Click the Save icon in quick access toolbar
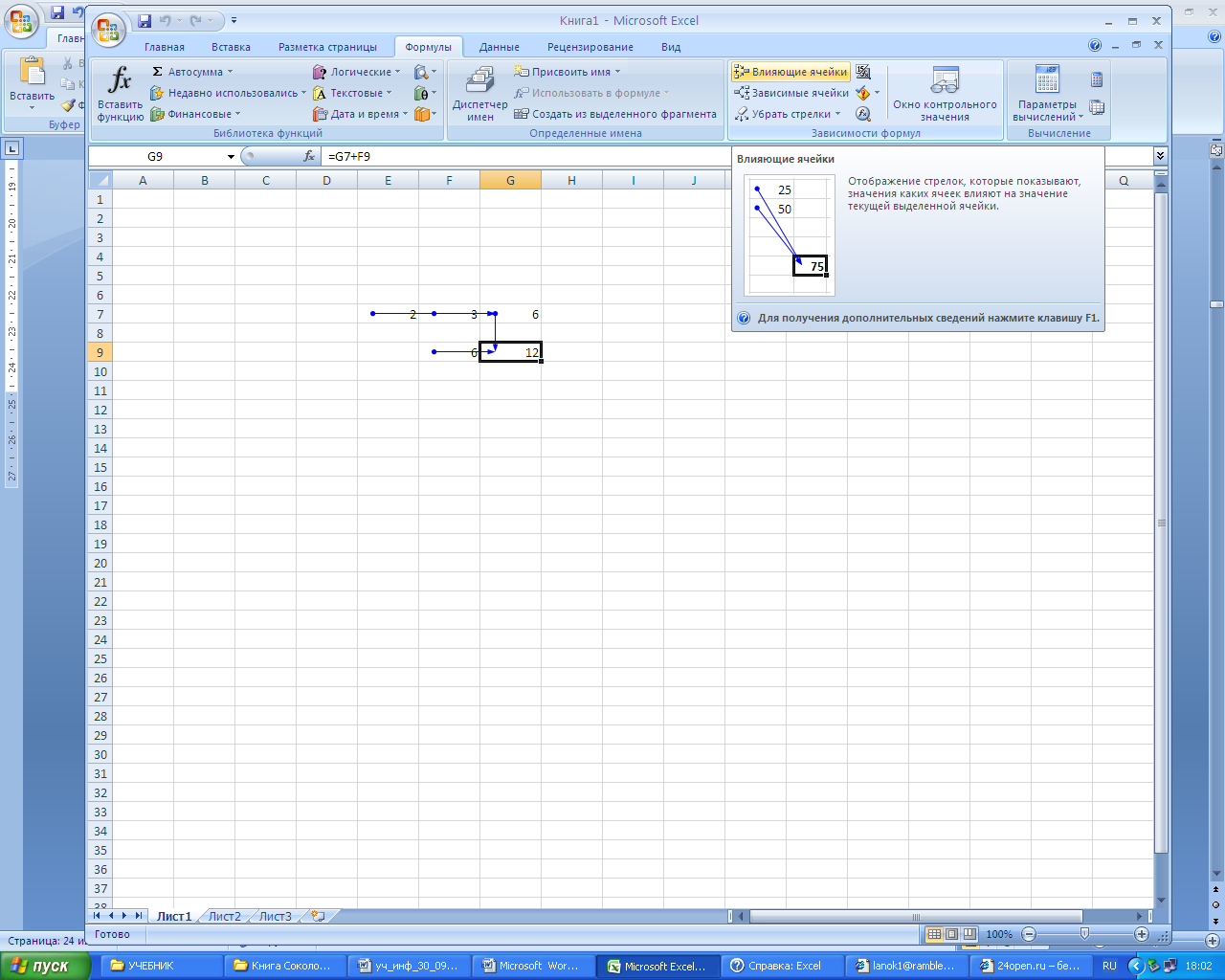Screen dimensions: 1225x980 [x=145, y=20]
